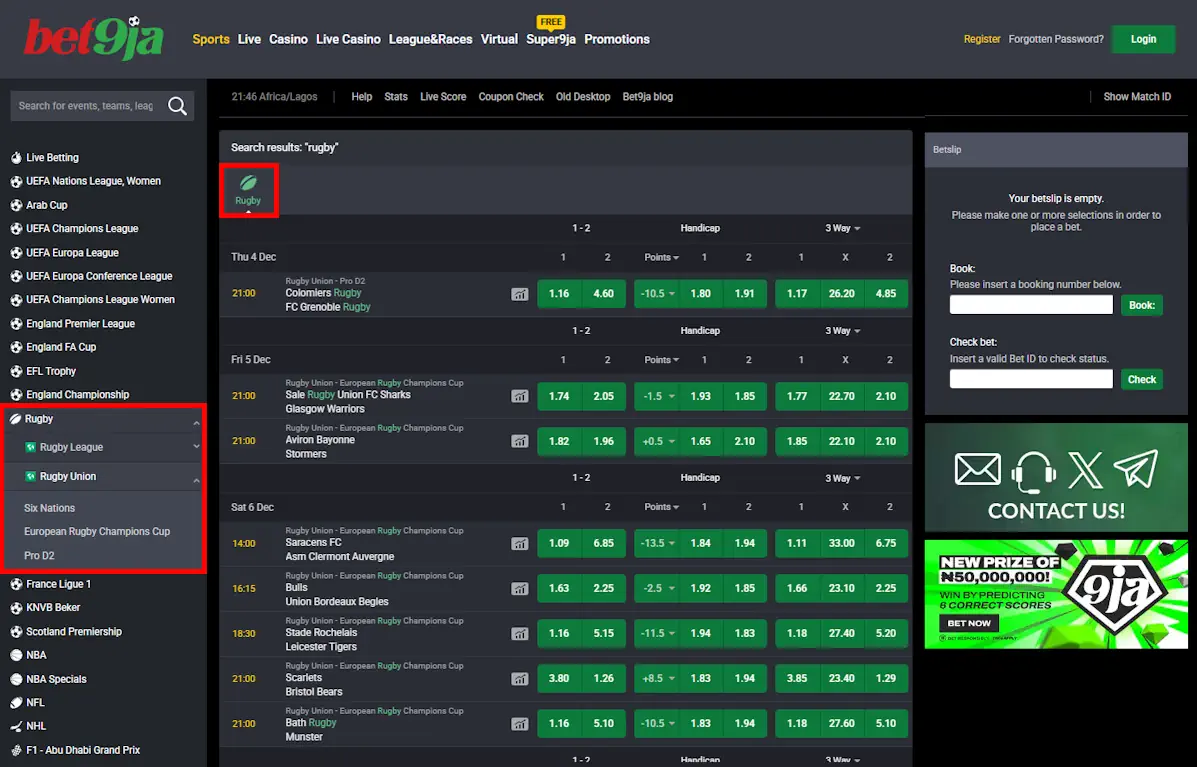Click the headset live chat icon
Viewport: 1197px width, 767px height.
[x=1030, y=470]
